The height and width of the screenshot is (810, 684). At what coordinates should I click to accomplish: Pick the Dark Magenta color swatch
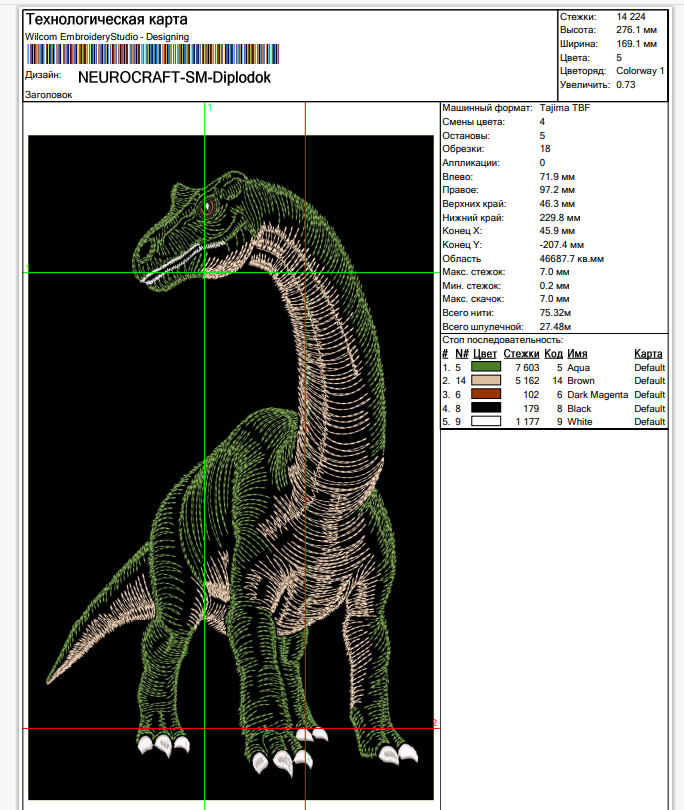tap(487, 395)
